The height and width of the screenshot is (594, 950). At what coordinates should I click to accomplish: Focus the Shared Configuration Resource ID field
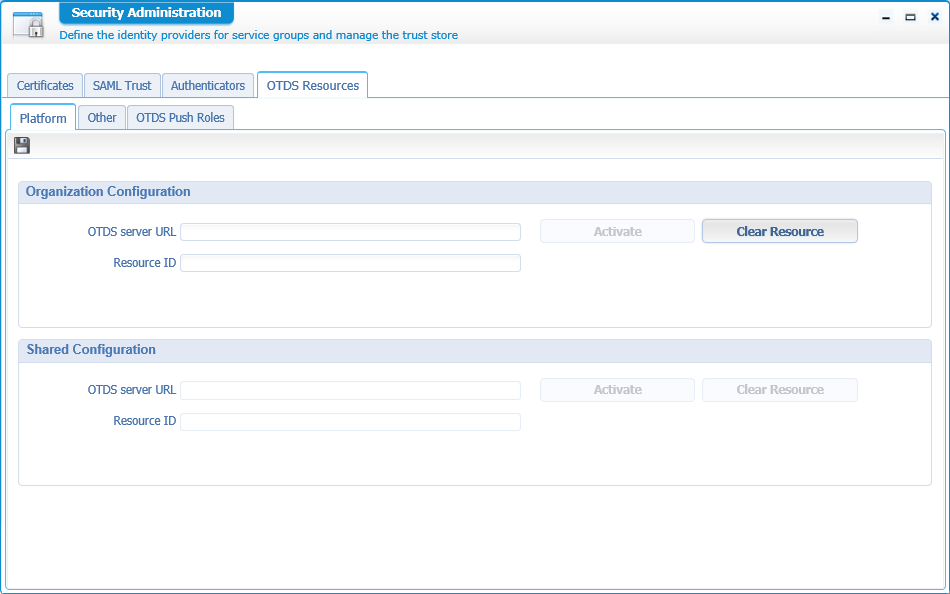(x=350, y=422)
